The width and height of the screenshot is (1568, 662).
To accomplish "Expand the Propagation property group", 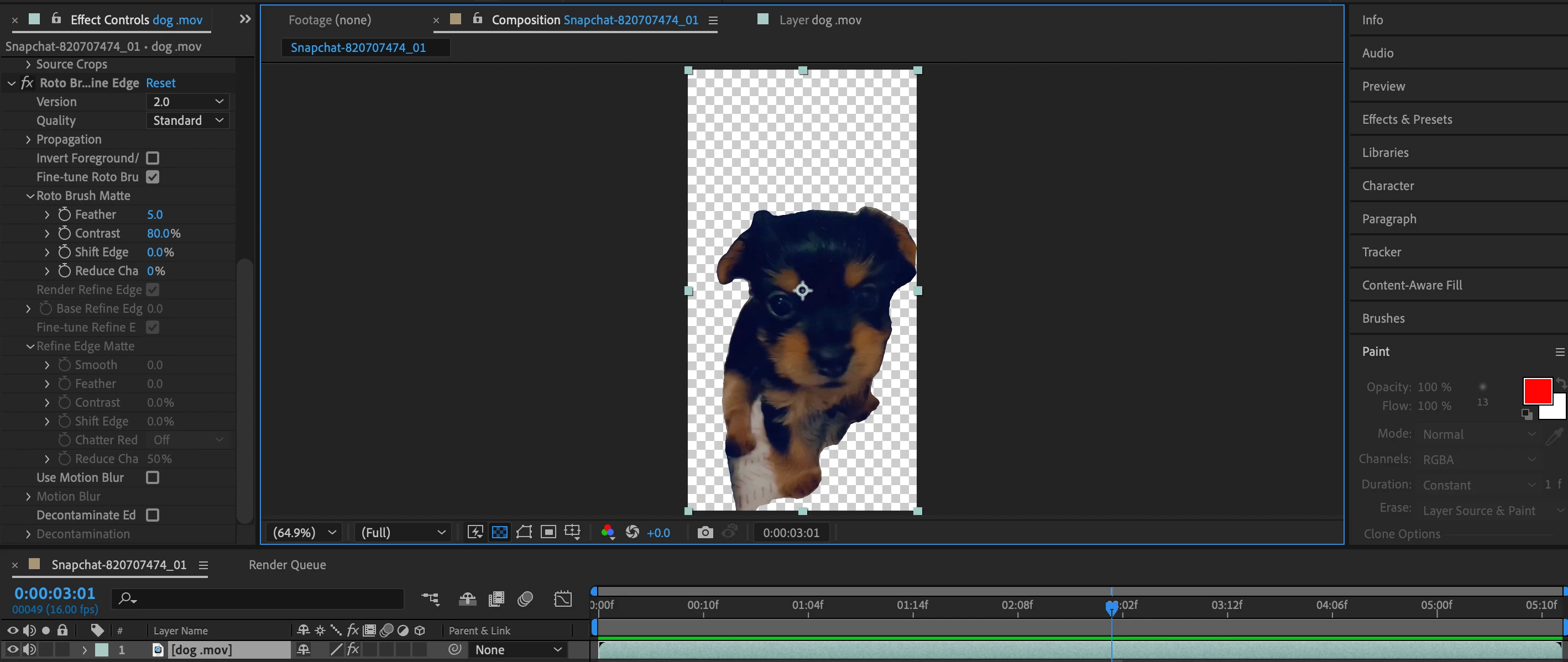I will (28, 139).
